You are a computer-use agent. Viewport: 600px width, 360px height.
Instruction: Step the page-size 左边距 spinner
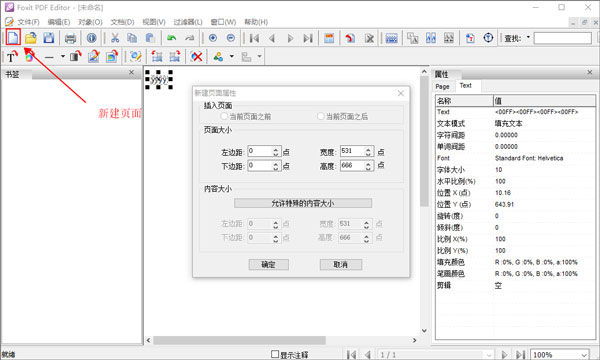click(276, 152)
